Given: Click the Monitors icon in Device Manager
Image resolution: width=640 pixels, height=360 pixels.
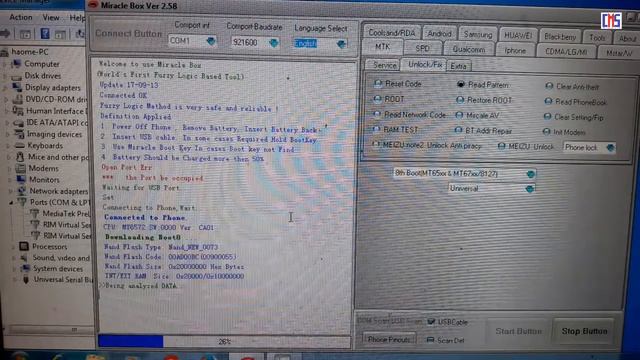Looking at the screenshot, I should point(20,180).
